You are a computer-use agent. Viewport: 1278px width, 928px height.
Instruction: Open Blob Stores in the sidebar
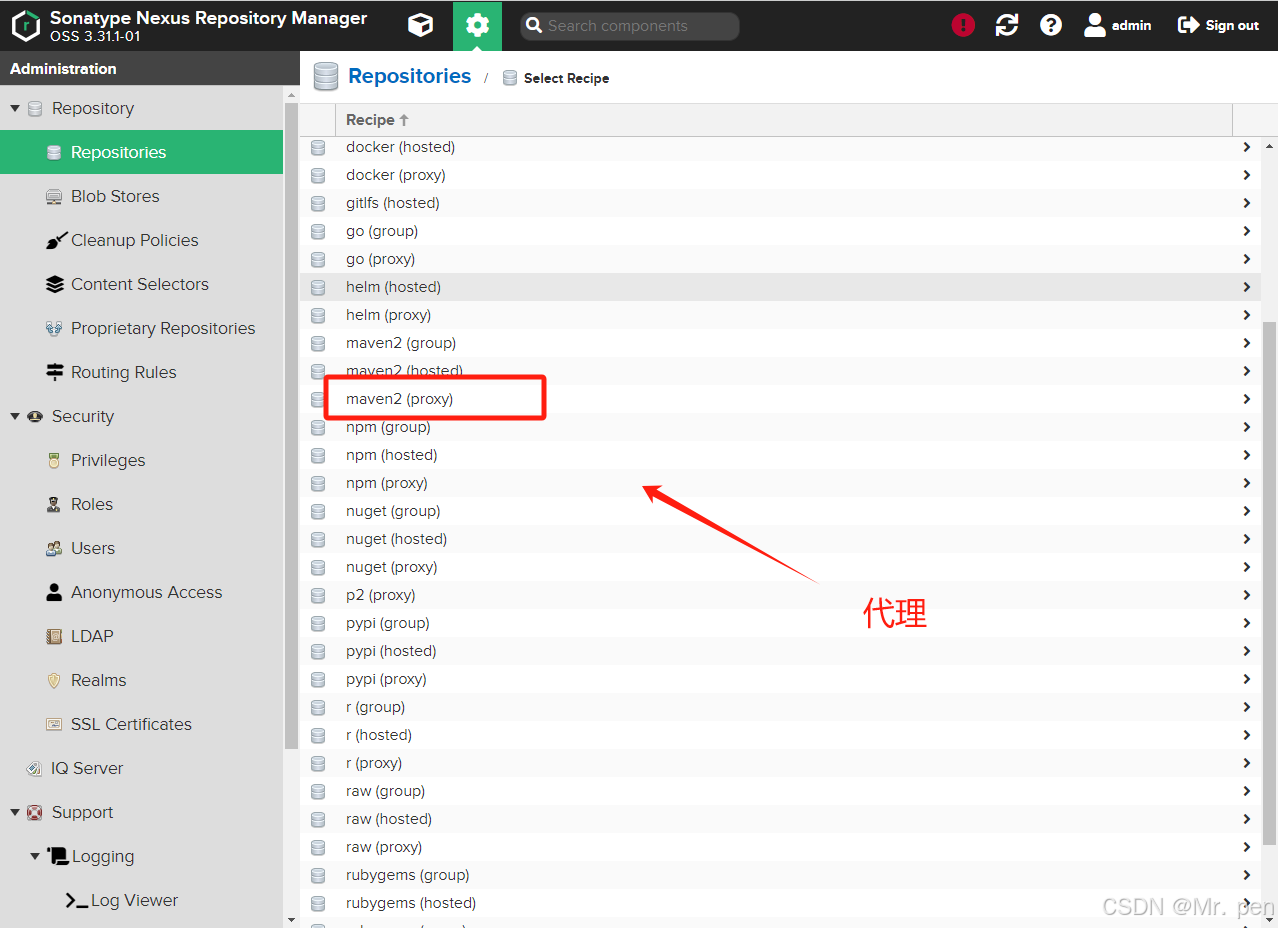tap(142, 196)
